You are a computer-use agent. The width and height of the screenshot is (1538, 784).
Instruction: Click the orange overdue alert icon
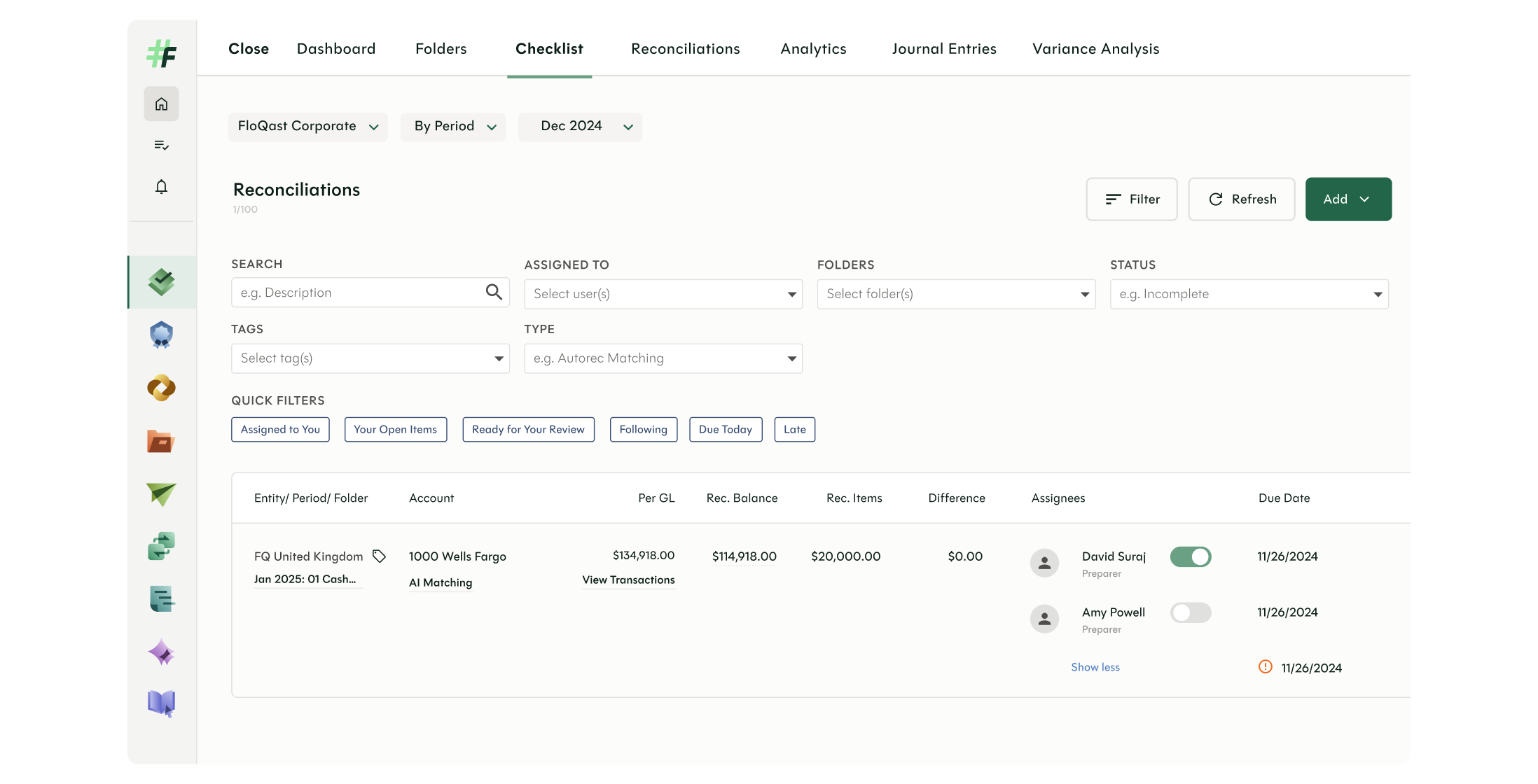point(1266,667)
